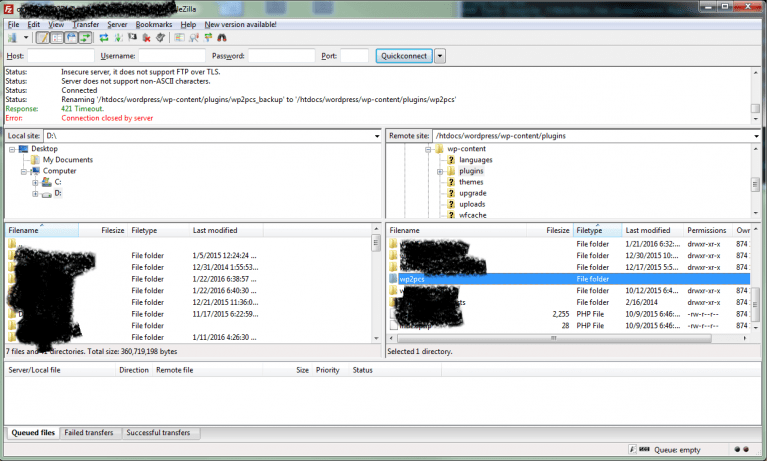Toggle the local directory tree view
The image size is (768, 461).
coord(57,38)
